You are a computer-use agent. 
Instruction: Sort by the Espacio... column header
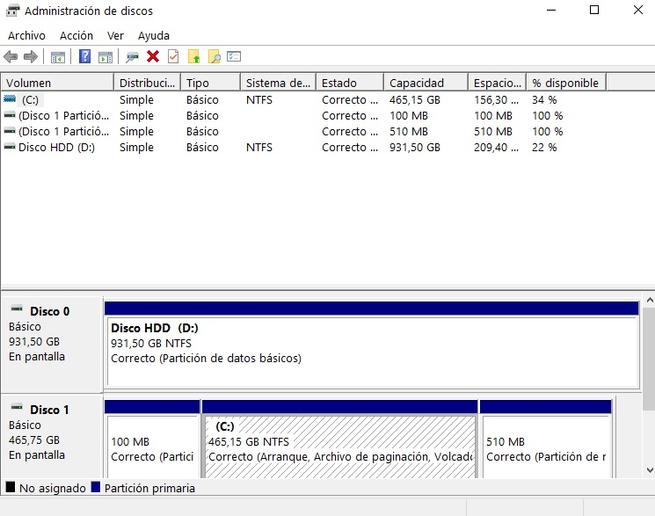tap(498, 83)
